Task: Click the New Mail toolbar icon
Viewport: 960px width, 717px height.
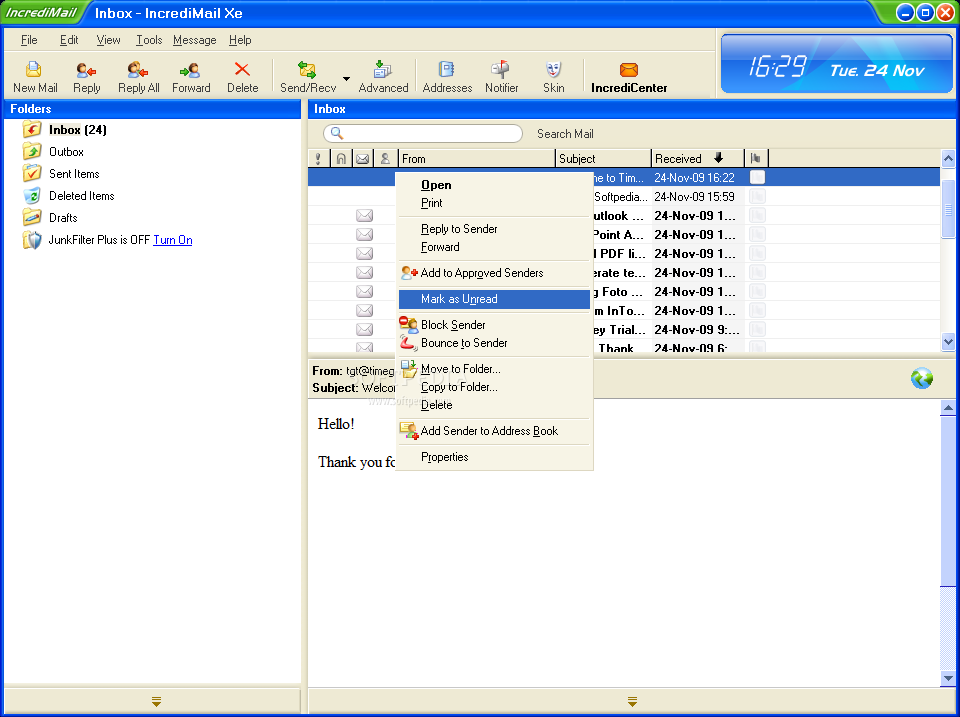Action: tap(34, 70)
